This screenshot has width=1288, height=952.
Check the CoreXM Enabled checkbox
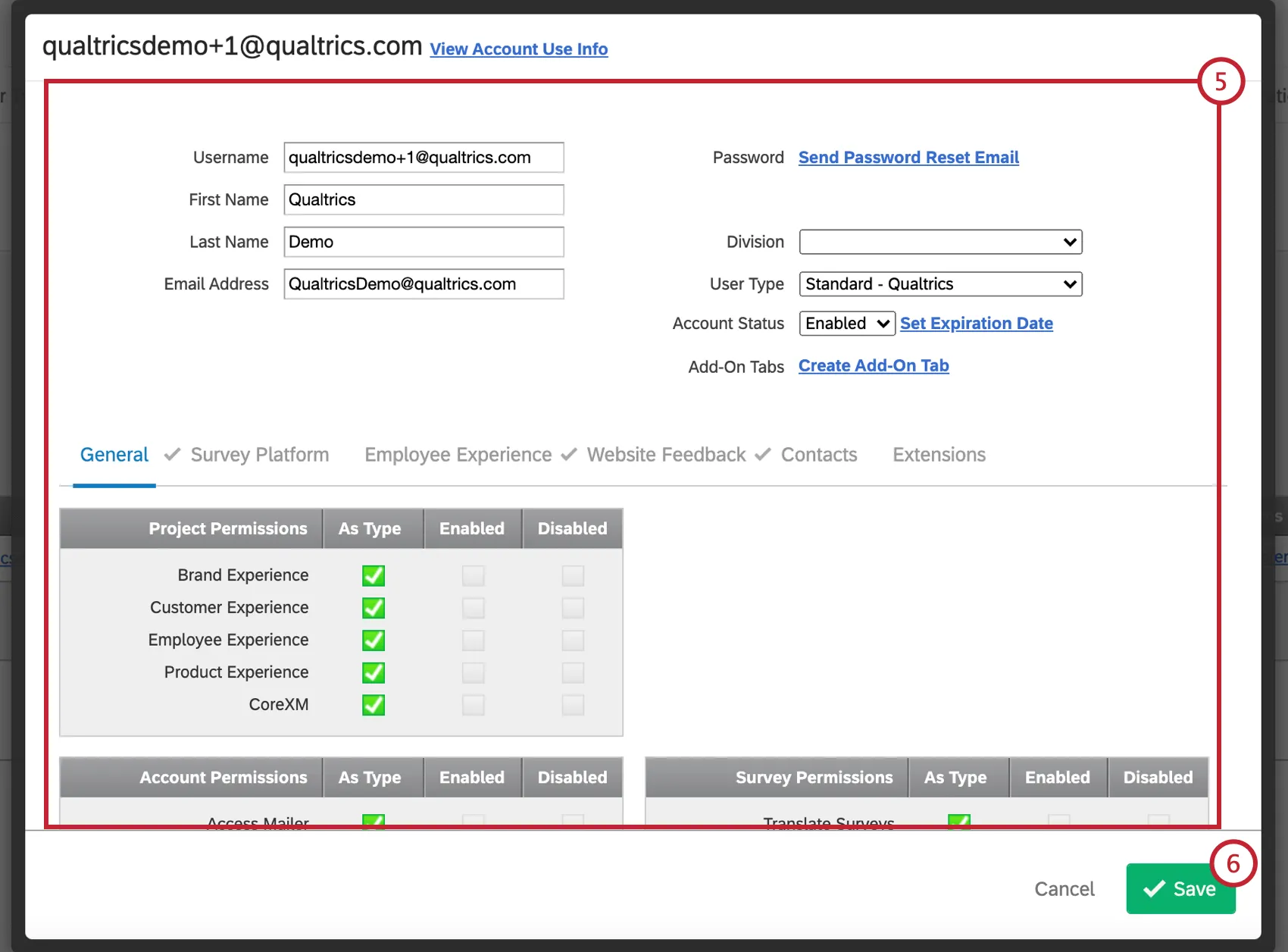tap(473, 705)
